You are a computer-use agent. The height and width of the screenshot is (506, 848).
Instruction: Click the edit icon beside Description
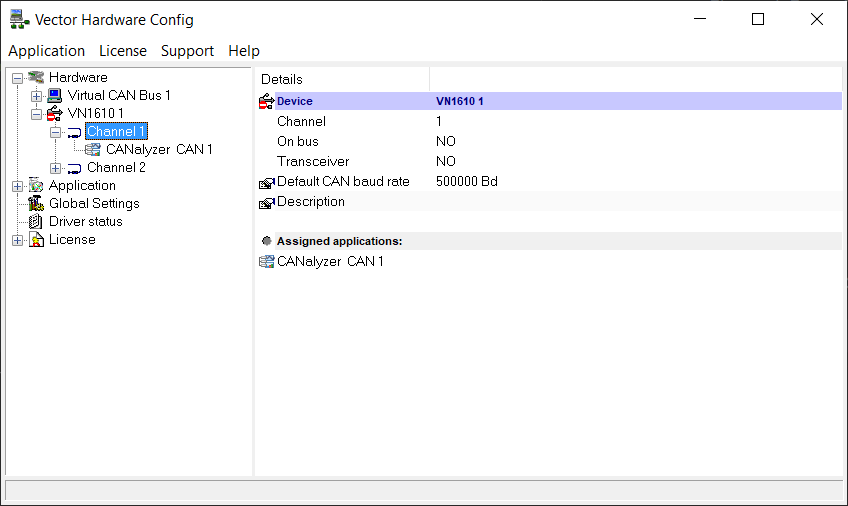(x=267, y=203)
